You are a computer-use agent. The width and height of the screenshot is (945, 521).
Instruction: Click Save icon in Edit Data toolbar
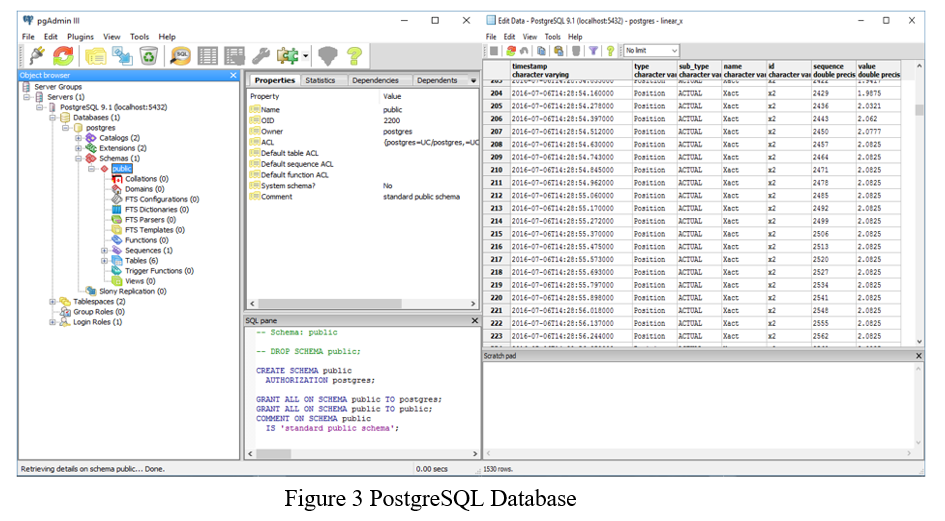point(494,51)
